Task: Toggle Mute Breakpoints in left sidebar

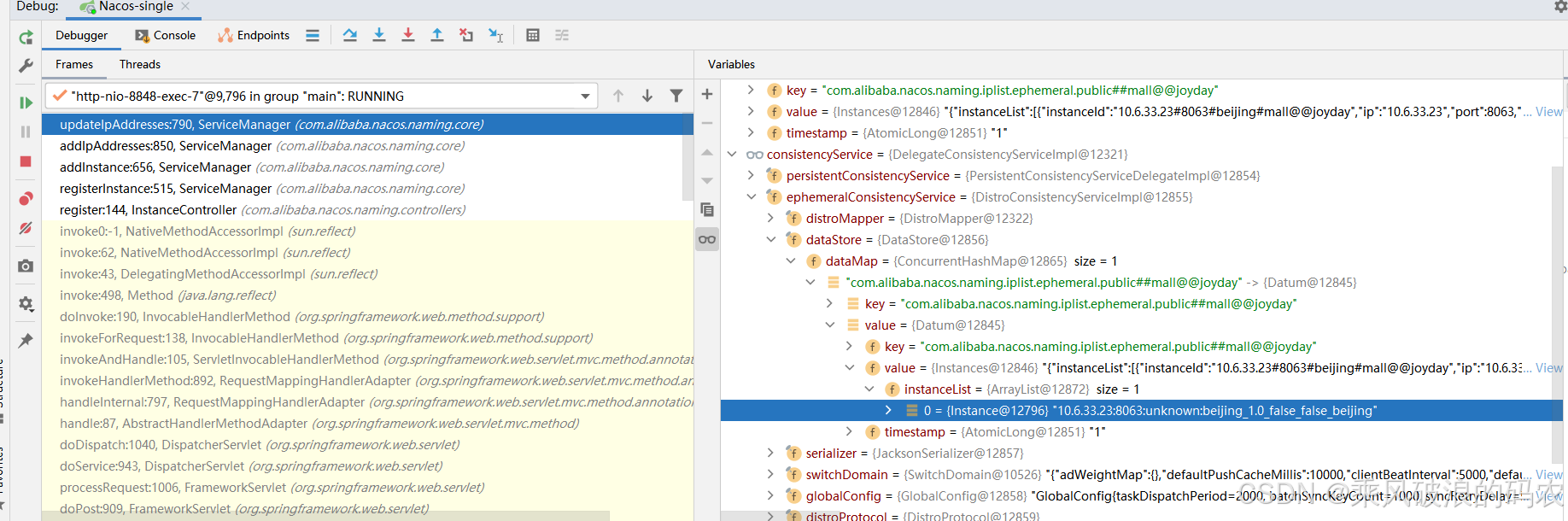Action: point(26,228)
